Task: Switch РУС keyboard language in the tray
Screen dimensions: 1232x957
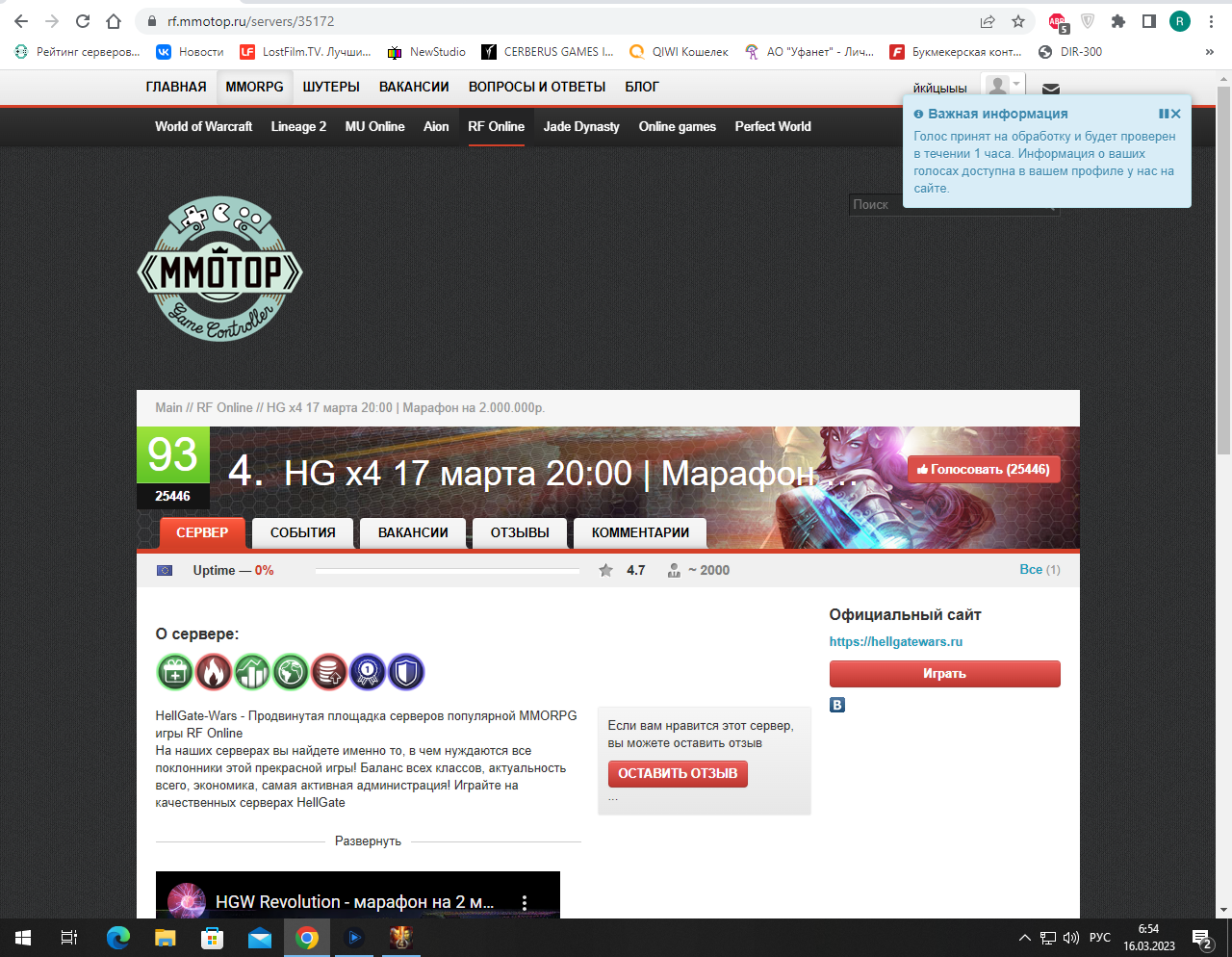Action: (1100, 938)
